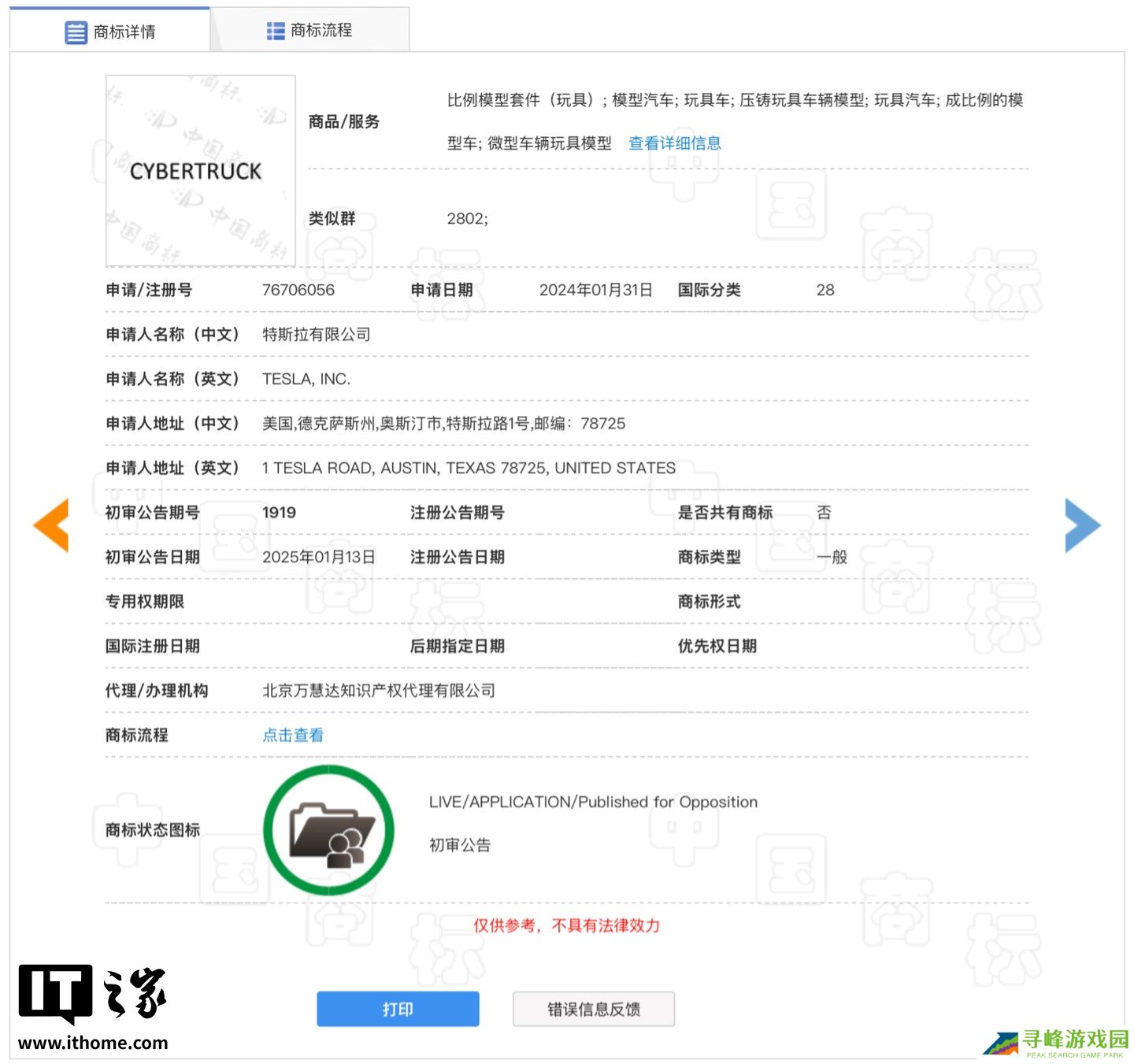Open the 查看详细信息 link
Image resolution: width=1134 pixels, height=1064 pixels.
(675, 143)
